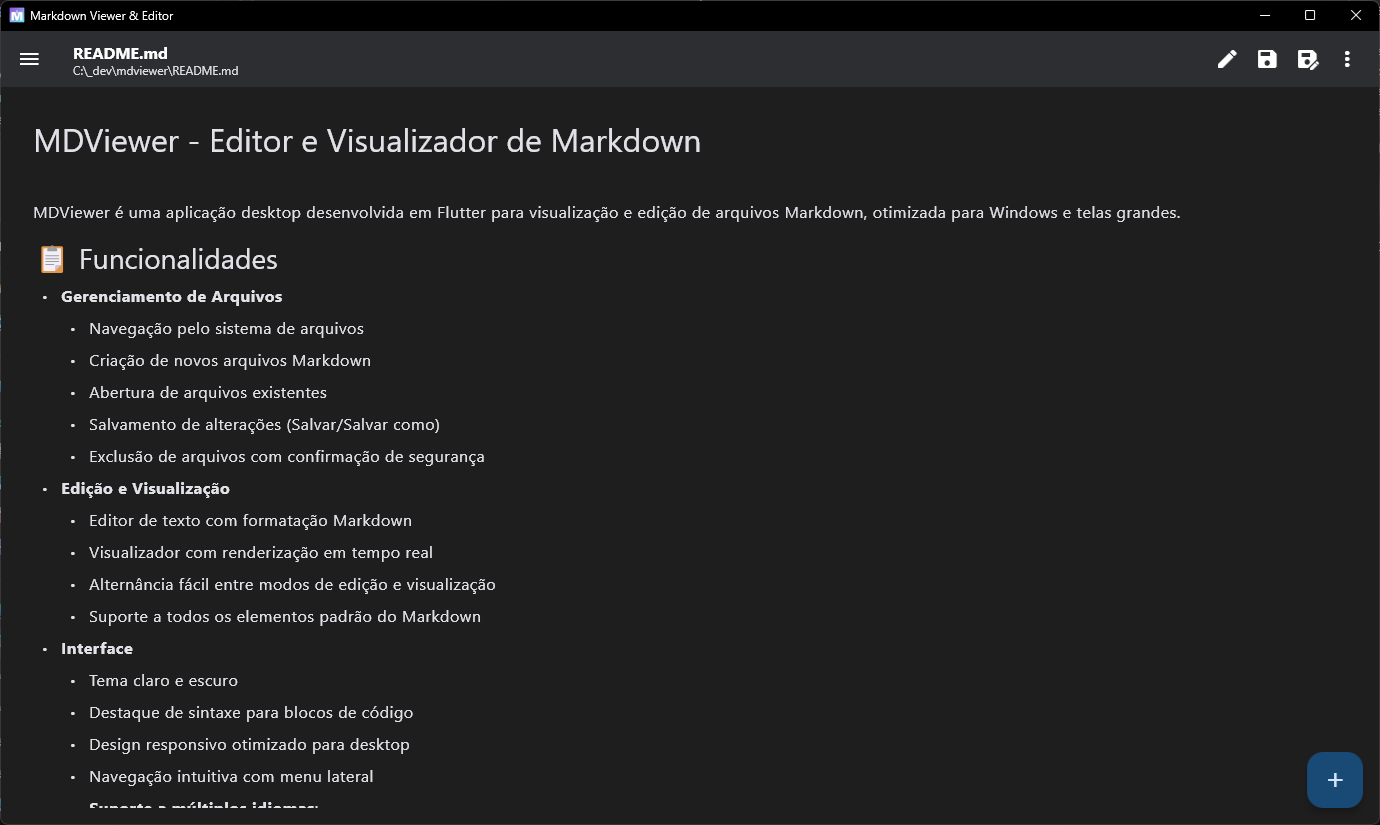Click Suporte a todos os elementos padrão line
Screen dimensions: 1380x825
(x=285, y=617)
